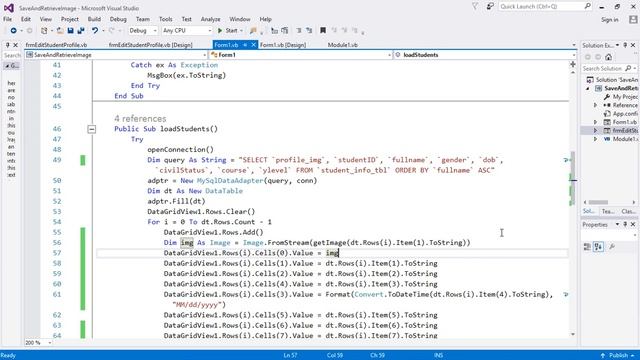640x360 pixels.
Task: Select My Project in Solution Explorer
Action: click(x=621, y=97)
